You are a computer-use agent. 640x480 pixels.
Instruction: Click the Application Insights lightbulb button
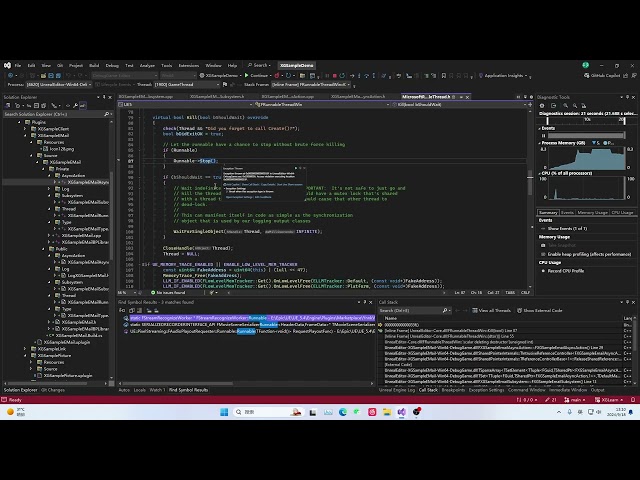pyautogui.click(x=502, y=76)
